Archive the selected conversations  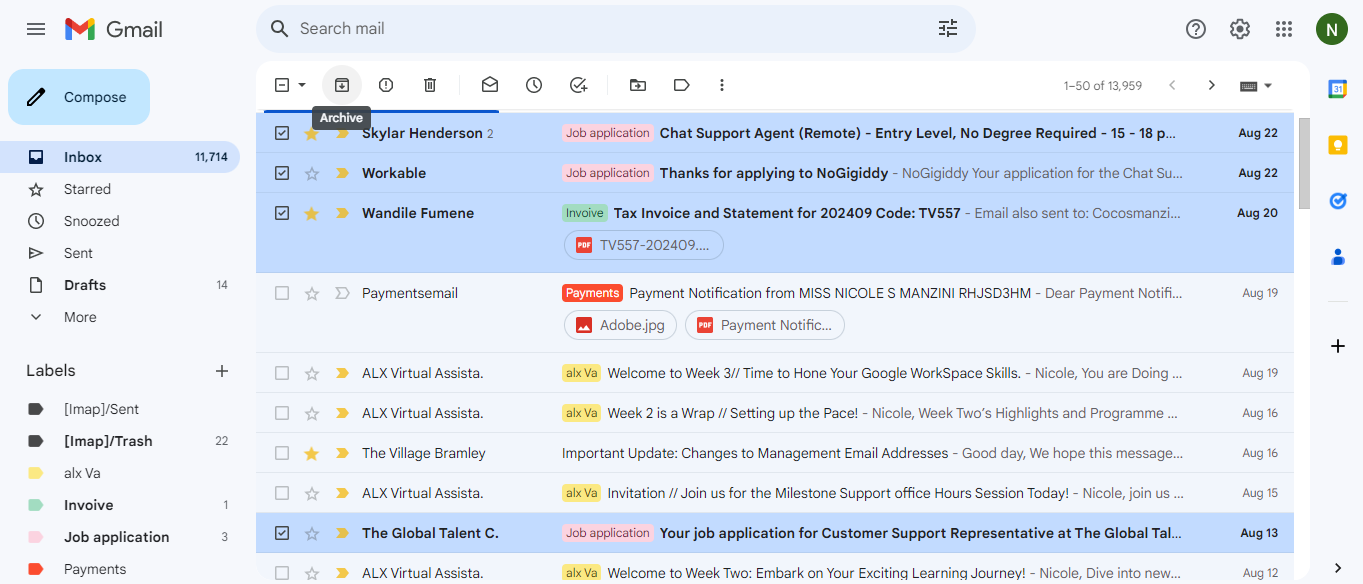coord(342,85)
